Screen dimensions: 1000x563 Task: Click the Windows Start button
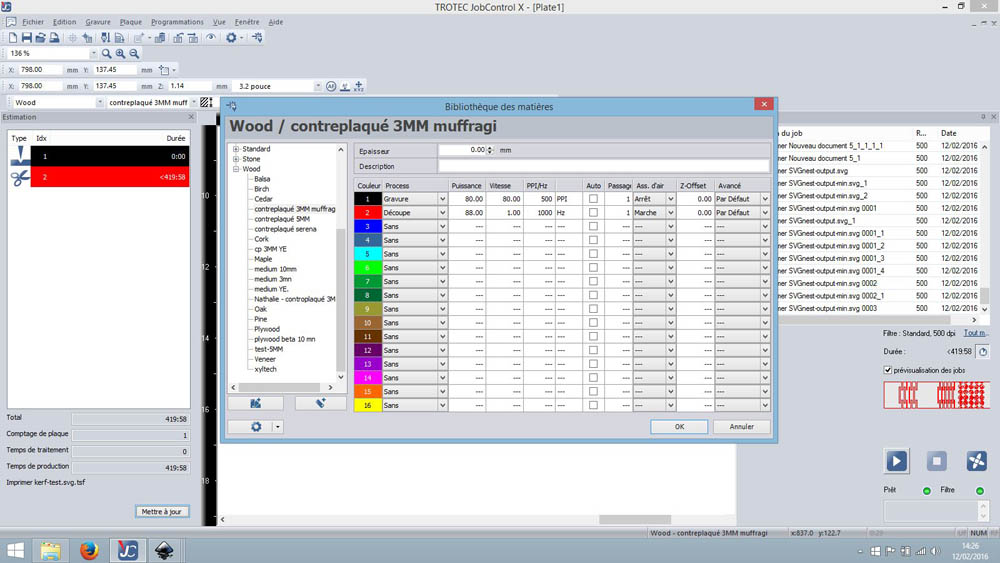point(15,550)
